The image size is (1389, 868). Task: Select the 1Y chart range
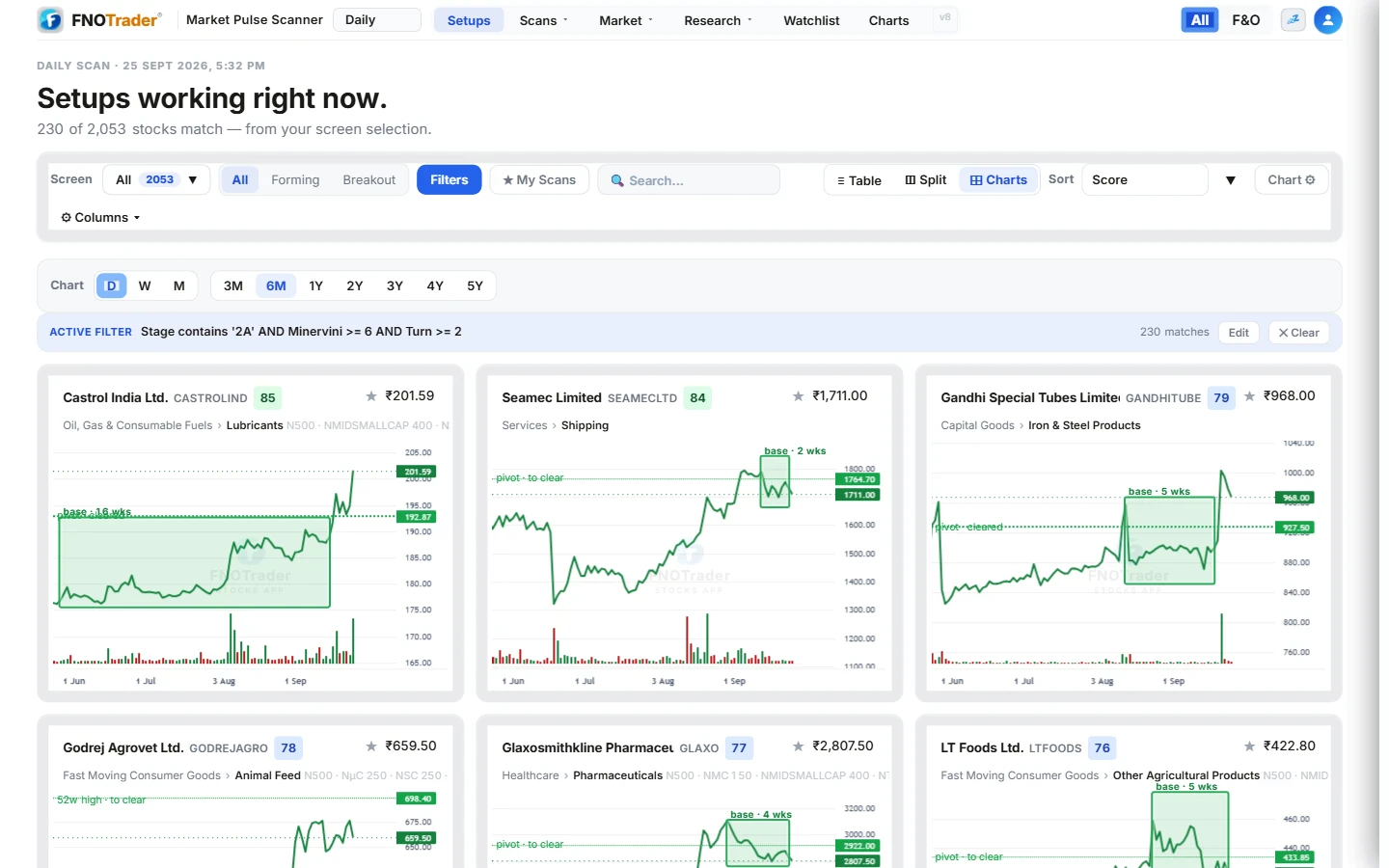(316, 285)
